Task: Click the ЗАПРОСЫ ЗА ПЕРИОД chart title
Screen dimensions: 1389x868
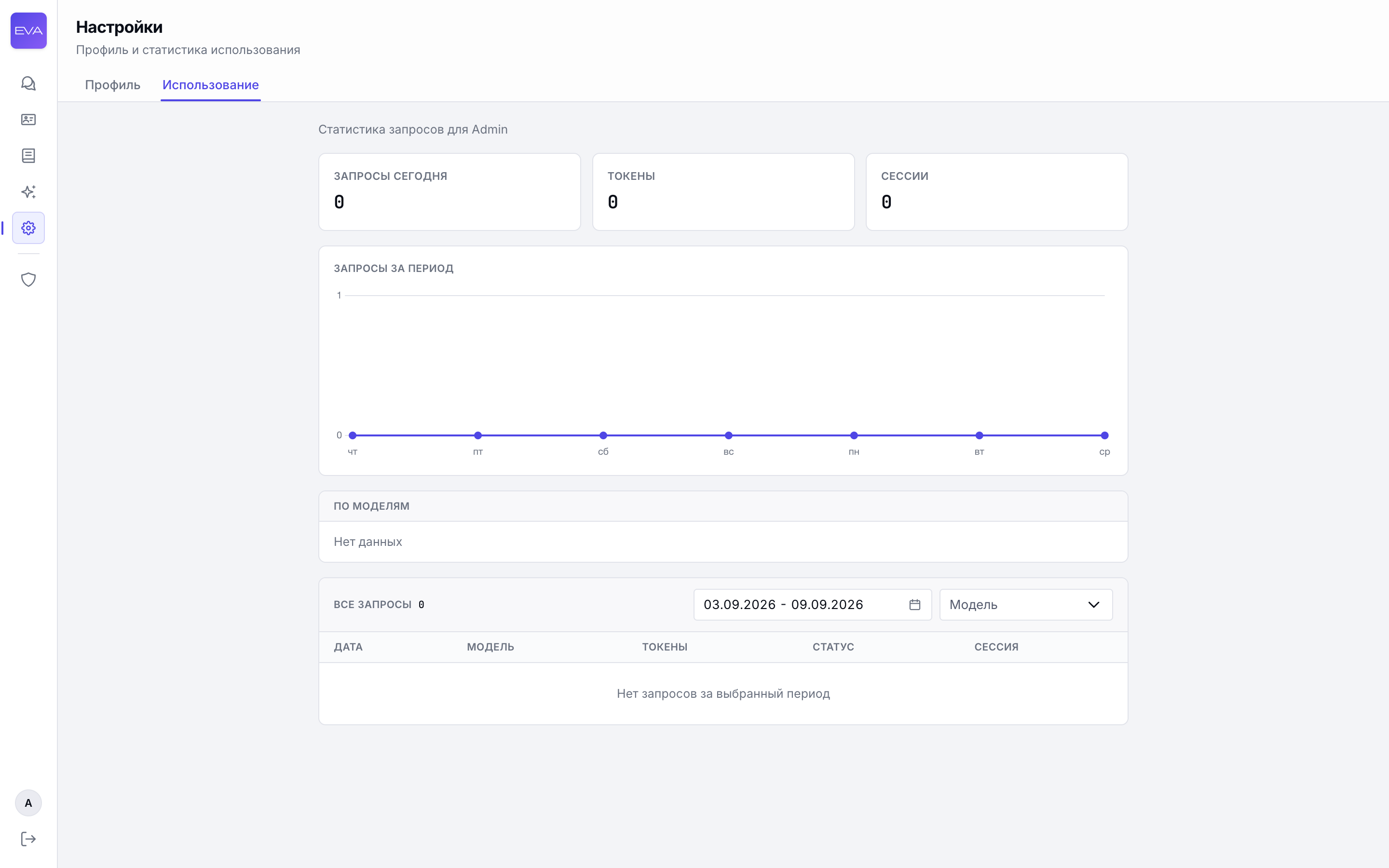Action: [394, 268]
